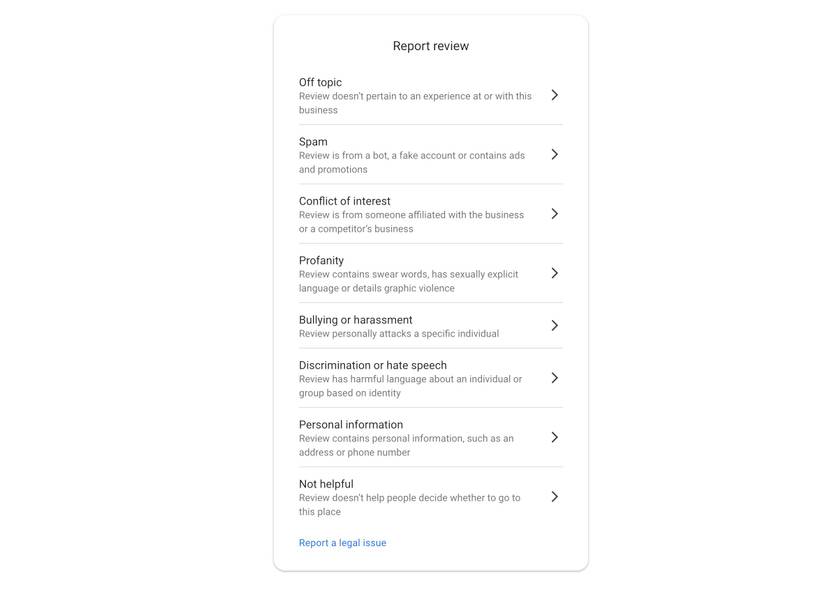Select the Conflict of interest option
The height and width of the screenshot is (597, 825).
[420, 212]
